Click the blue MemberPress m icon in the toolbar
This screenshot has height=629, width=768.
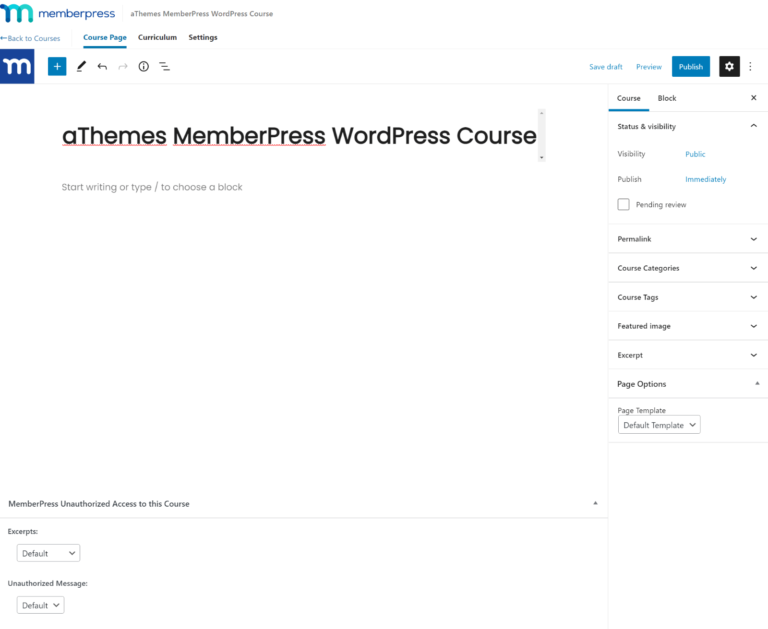(17, 66)
